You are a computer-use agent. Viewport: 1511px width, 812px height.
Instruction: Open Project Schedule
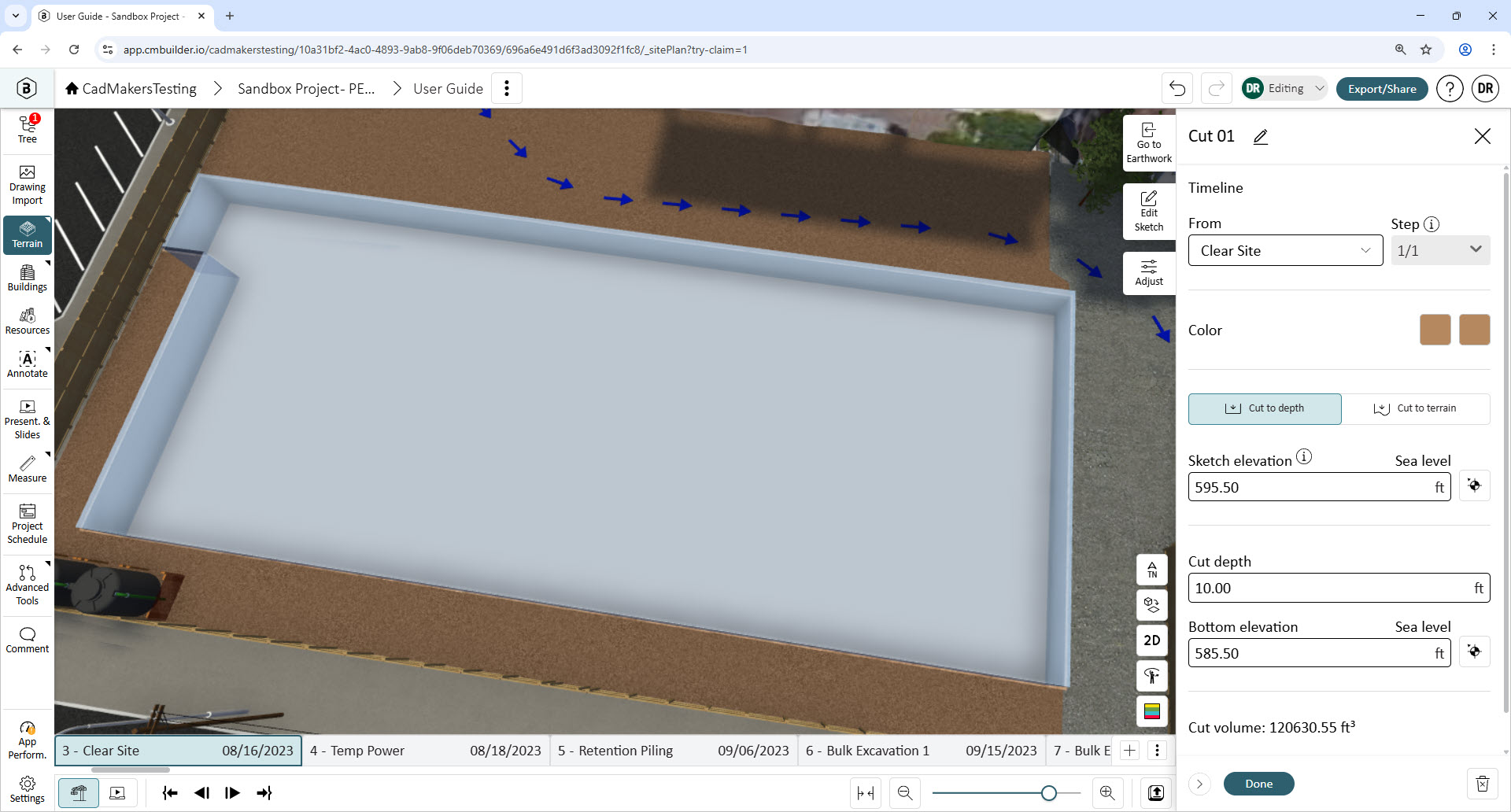click(28, 525)
